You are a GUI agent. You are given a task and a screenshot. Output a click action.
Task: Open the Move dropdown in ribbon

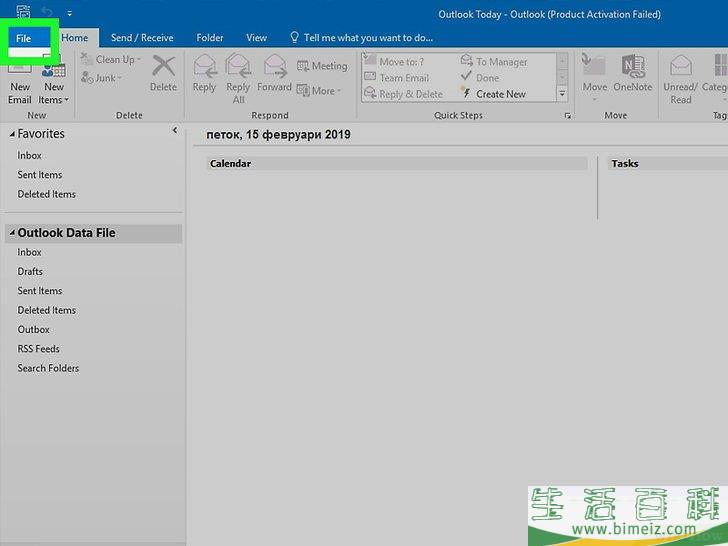(x=595, y=87)
